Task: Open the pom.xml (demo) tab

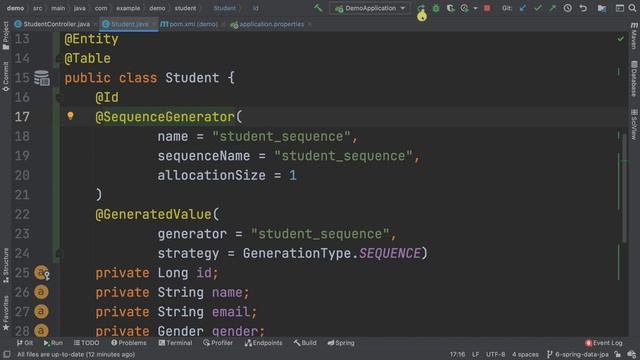Action: (189, 24)
